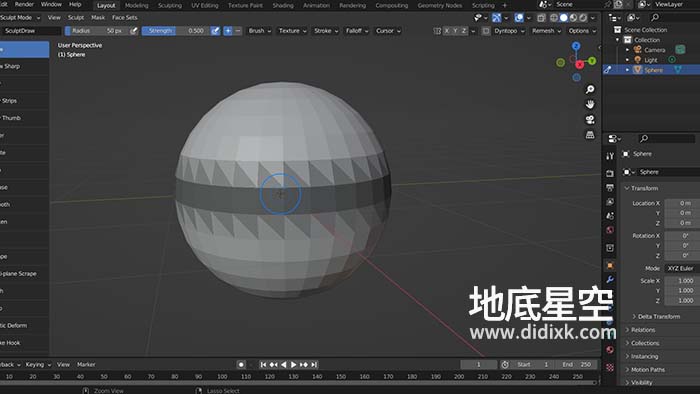Open the Brush dropdown
This screenshot has width=700, height=394.
click(259, 31)
